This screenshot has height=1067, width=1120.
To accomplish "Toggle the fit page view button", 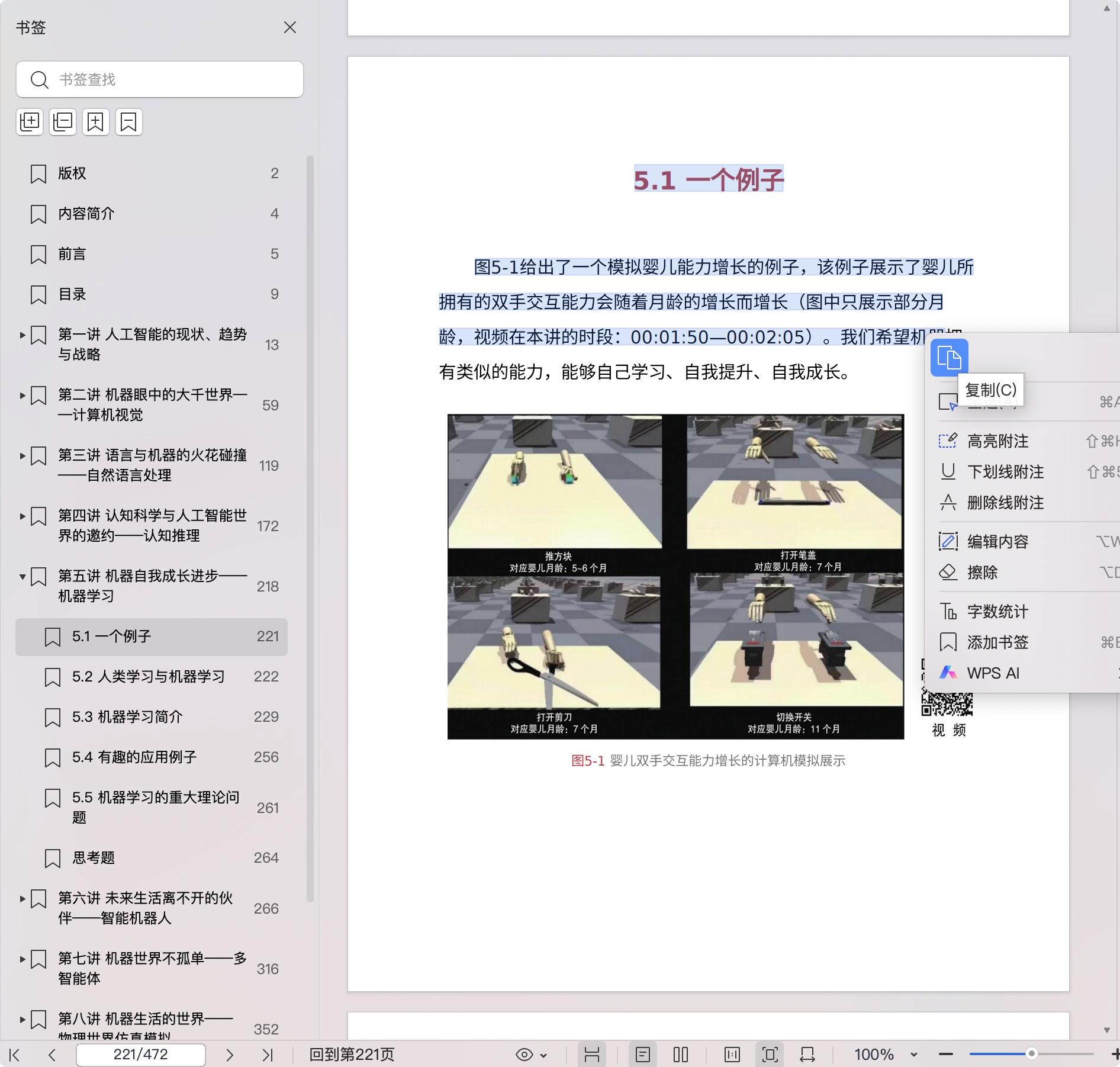I will tap(770, 1055).
